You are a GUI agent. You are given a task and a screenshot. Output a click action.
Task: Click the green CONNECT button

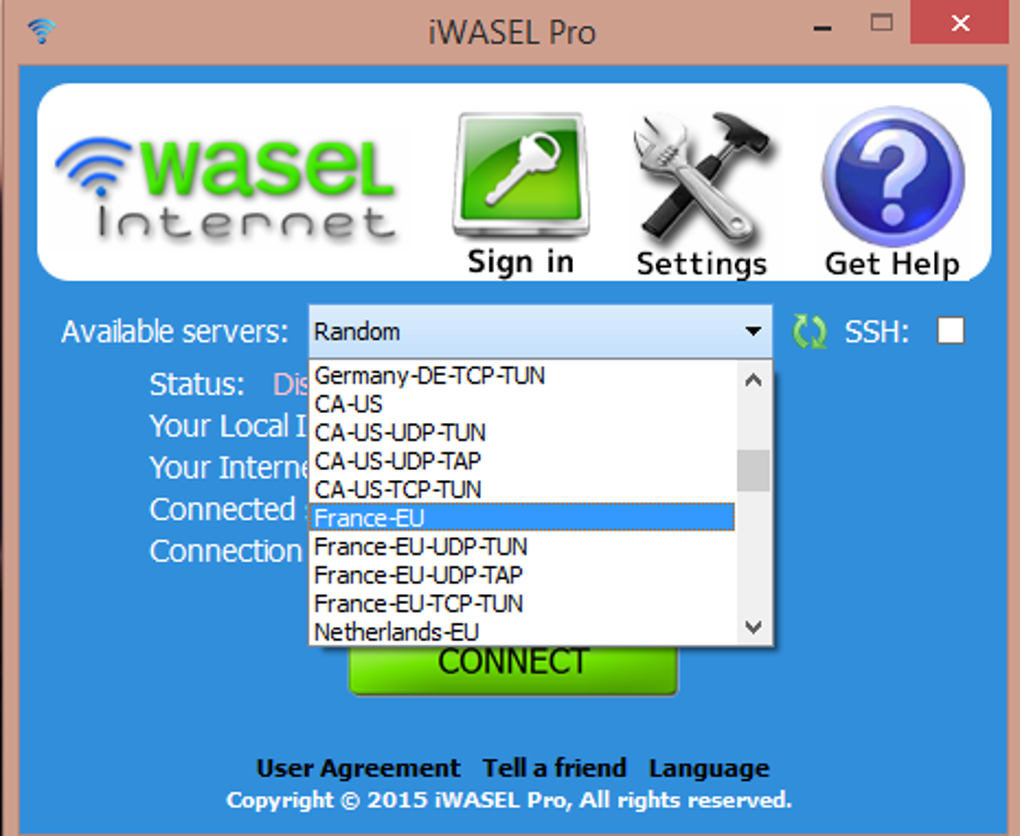513,669
